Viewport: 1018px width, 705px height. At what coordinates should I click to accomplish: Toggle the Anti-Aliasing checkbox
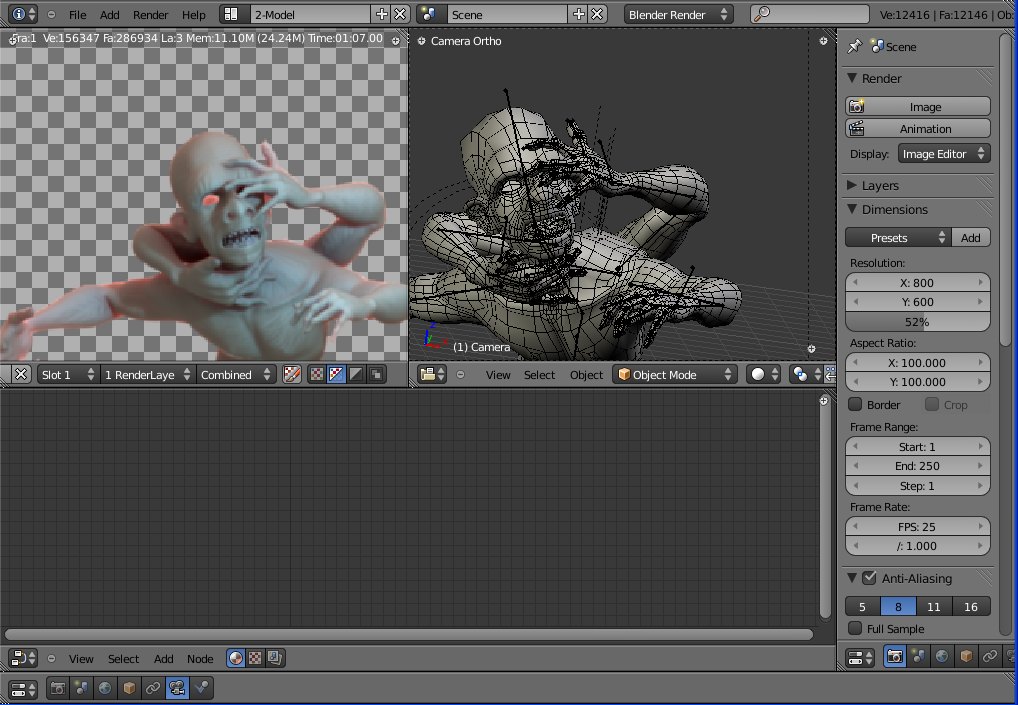(x=868, y=578)
